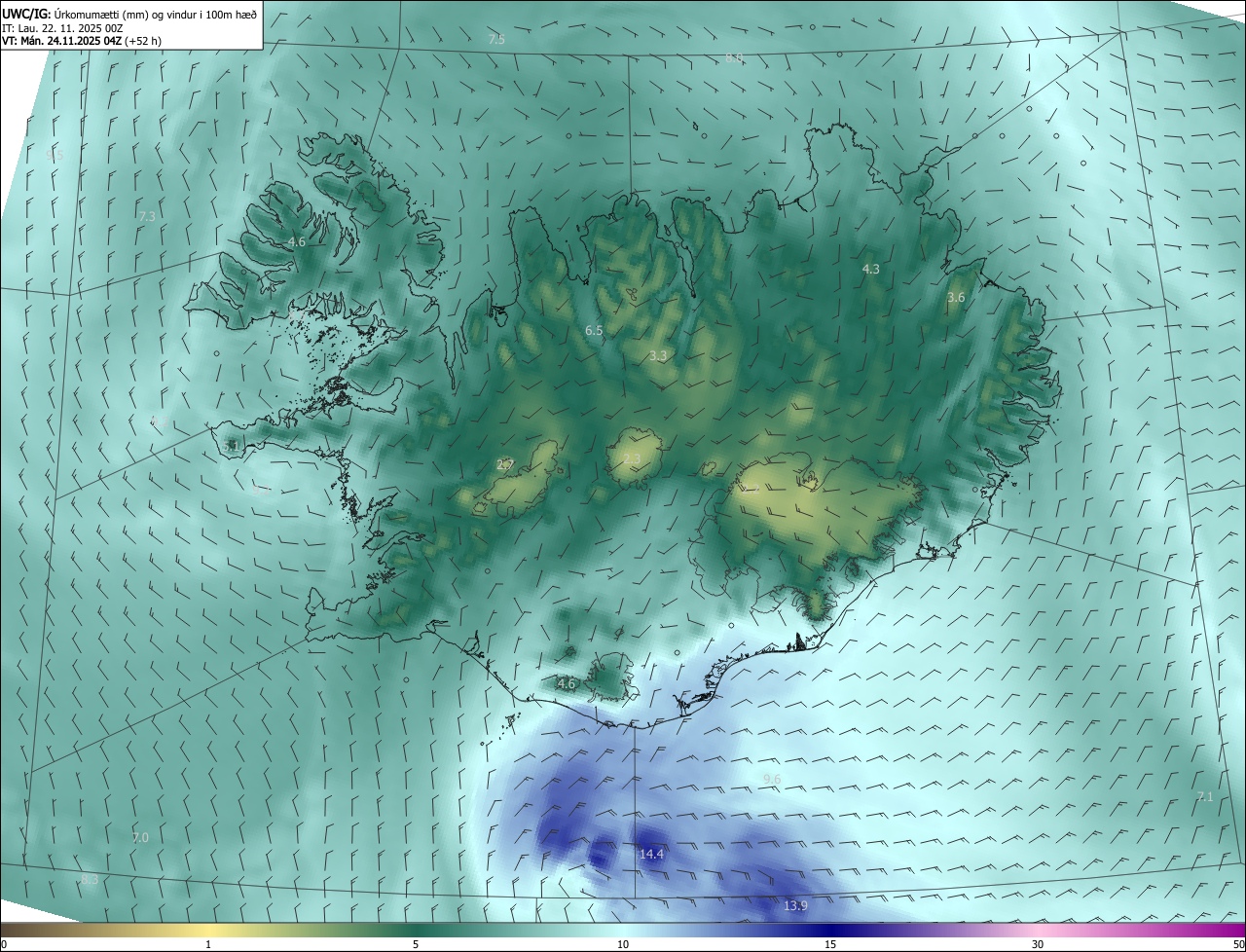Click the 8.0 value label on the northern sea
This screenshot has height=952, width=1246.
point(734,58)
